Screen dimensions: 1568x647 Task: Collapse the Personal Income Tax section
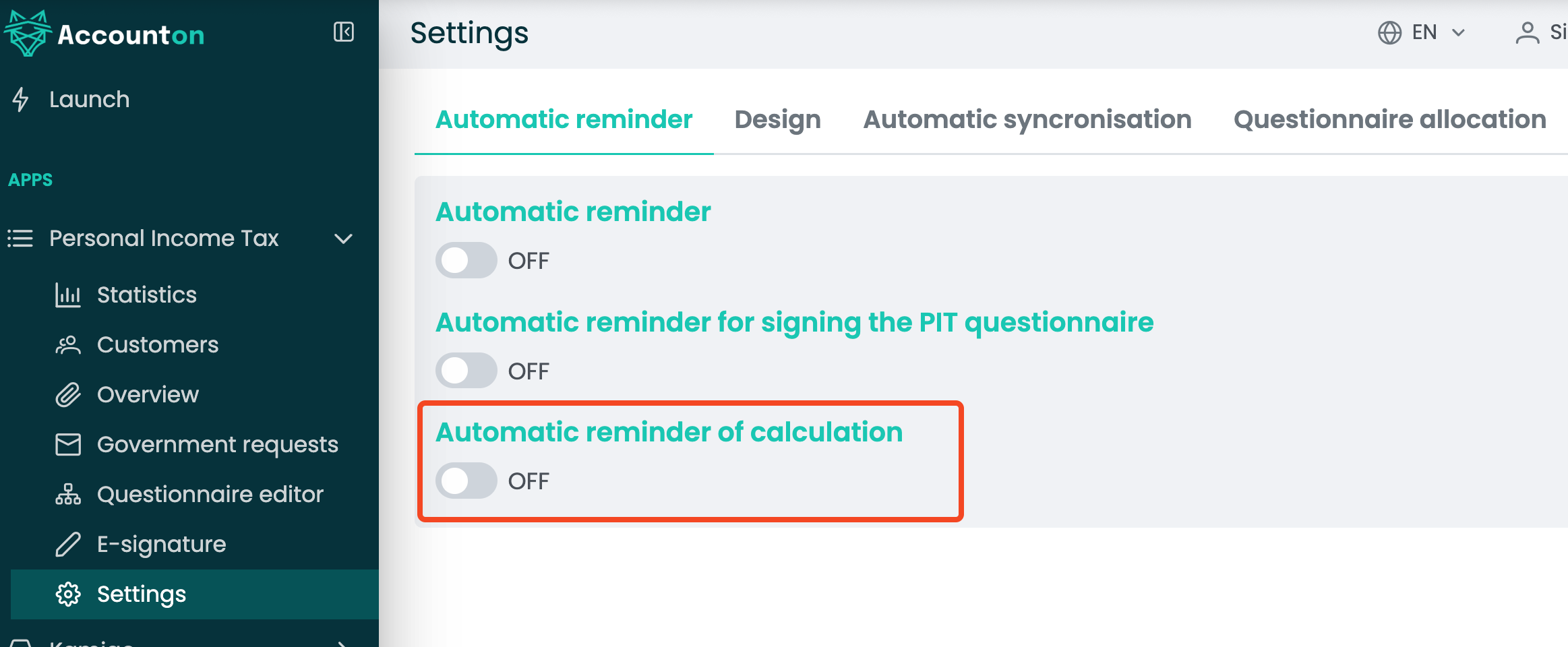343,239
